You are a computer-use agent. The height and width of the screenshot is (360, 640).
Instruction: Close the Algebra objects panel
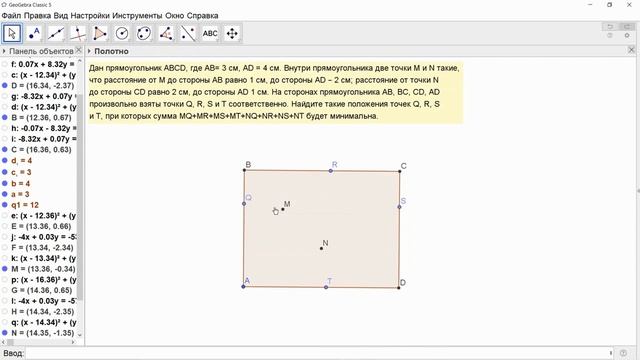point(79,50)
